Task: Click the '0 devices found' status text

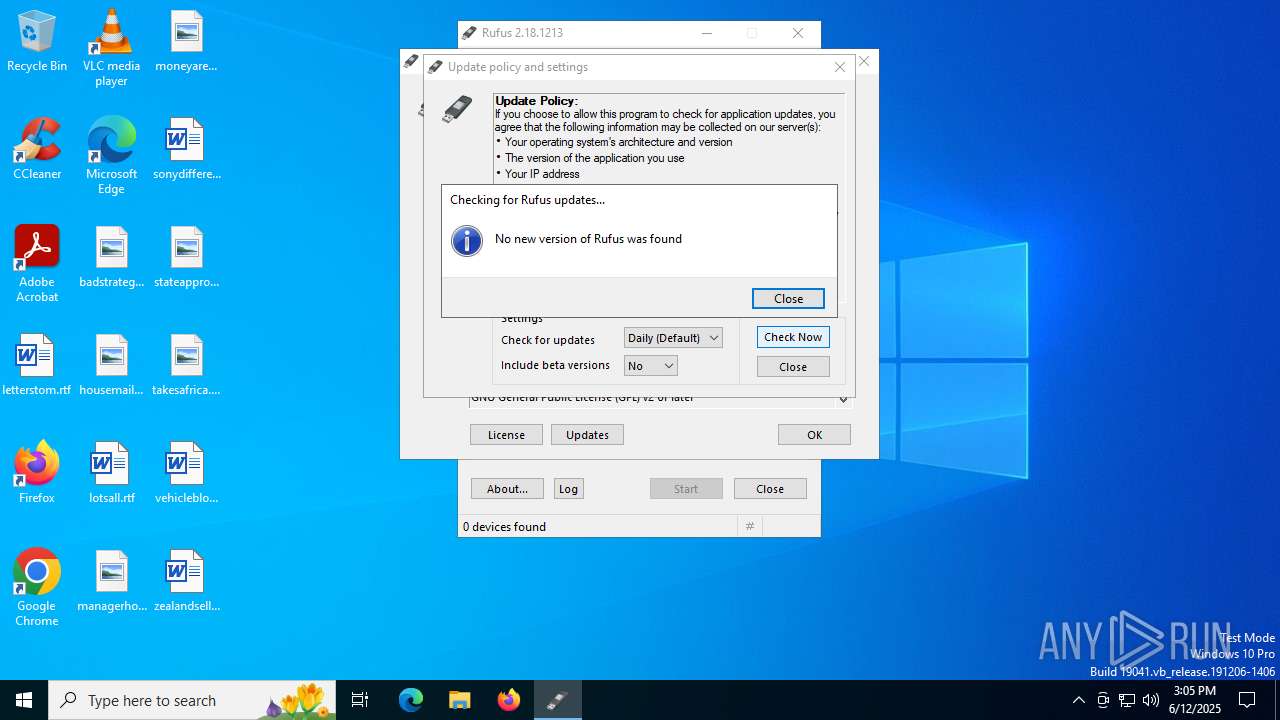Action: [x=504, y=526]
